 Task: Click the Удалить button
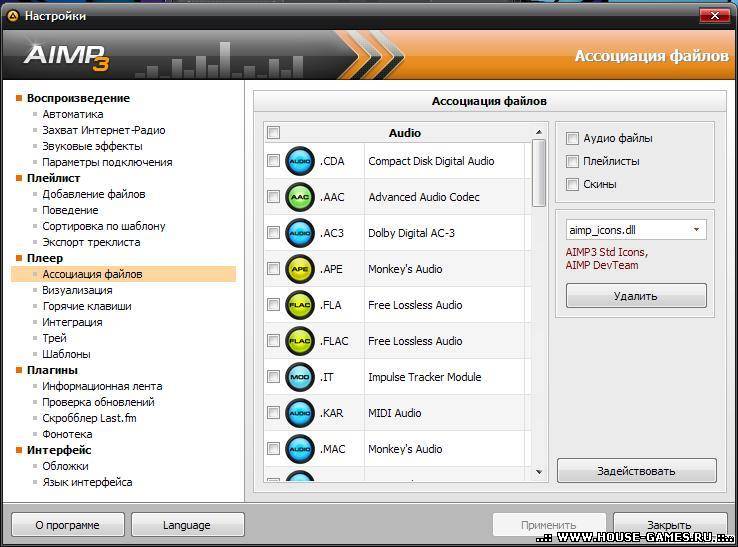point(636,296)
